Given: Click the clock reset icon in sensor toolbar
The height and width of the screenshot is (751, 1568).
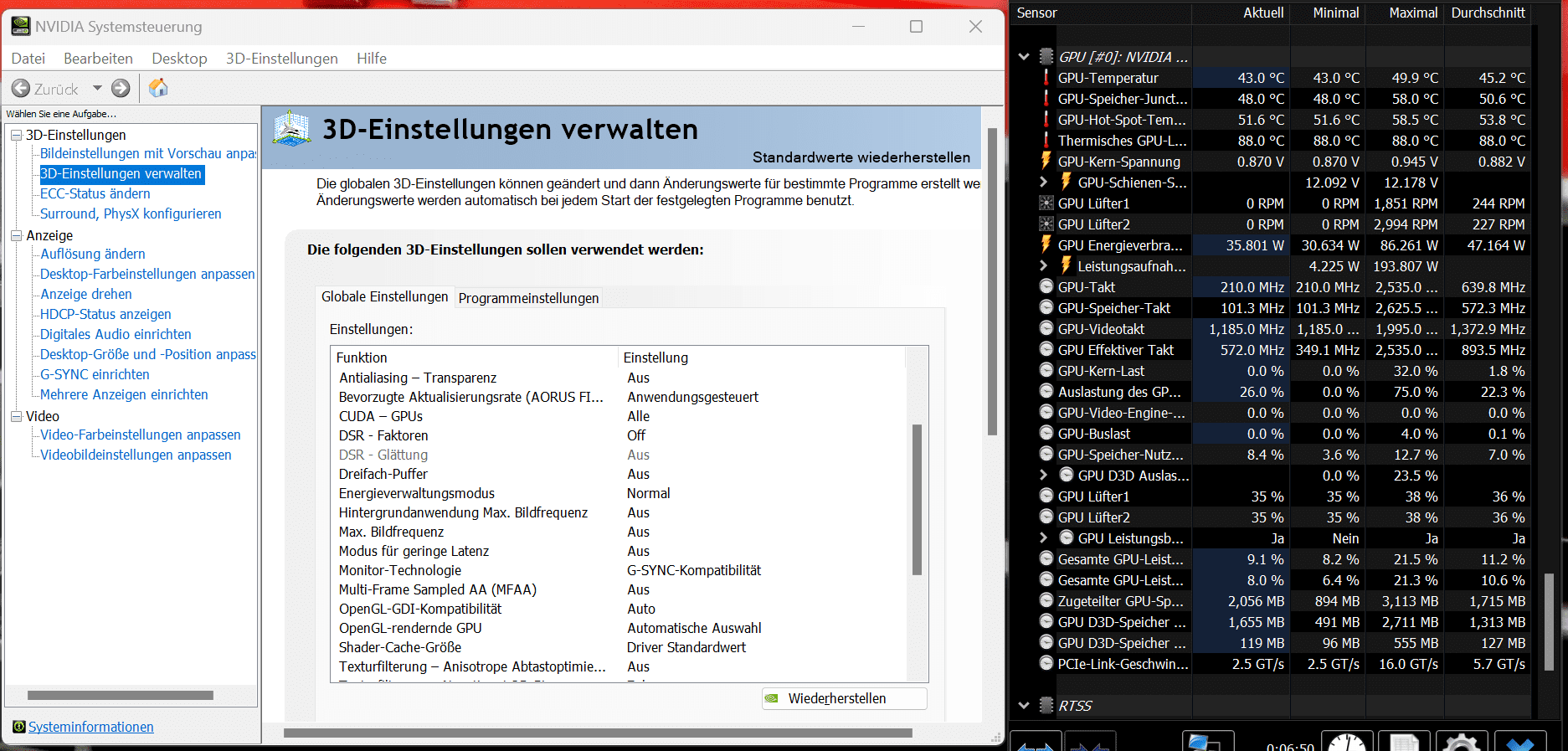Looking at the screenshot, I should [1347, 742].
